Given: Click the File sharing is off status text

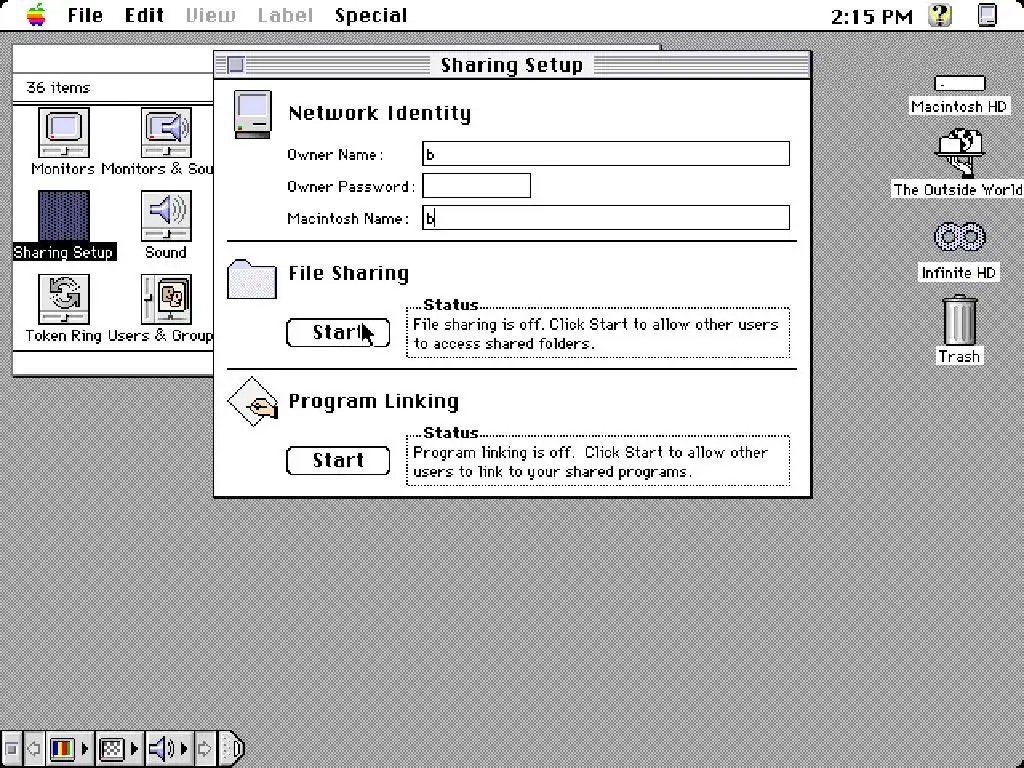Looking at the screenshot, I should 596,334.
